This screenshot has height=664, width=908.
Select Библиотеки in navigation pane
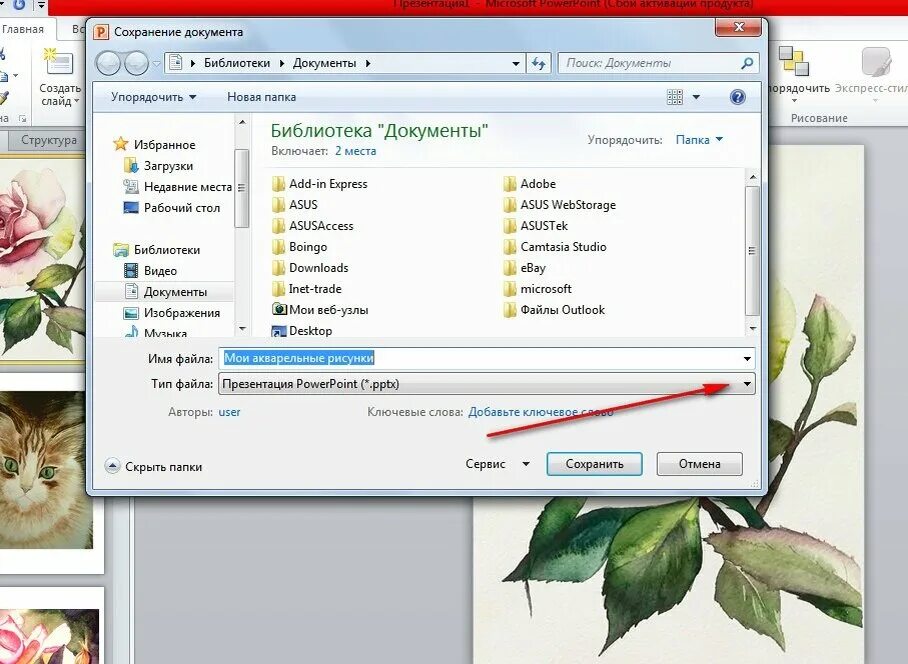[x=156, y=250]
